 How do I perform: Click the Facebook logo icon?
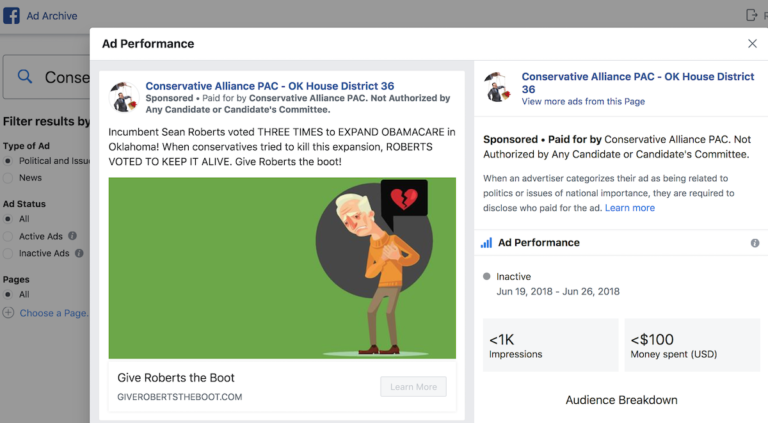point(11,16)
